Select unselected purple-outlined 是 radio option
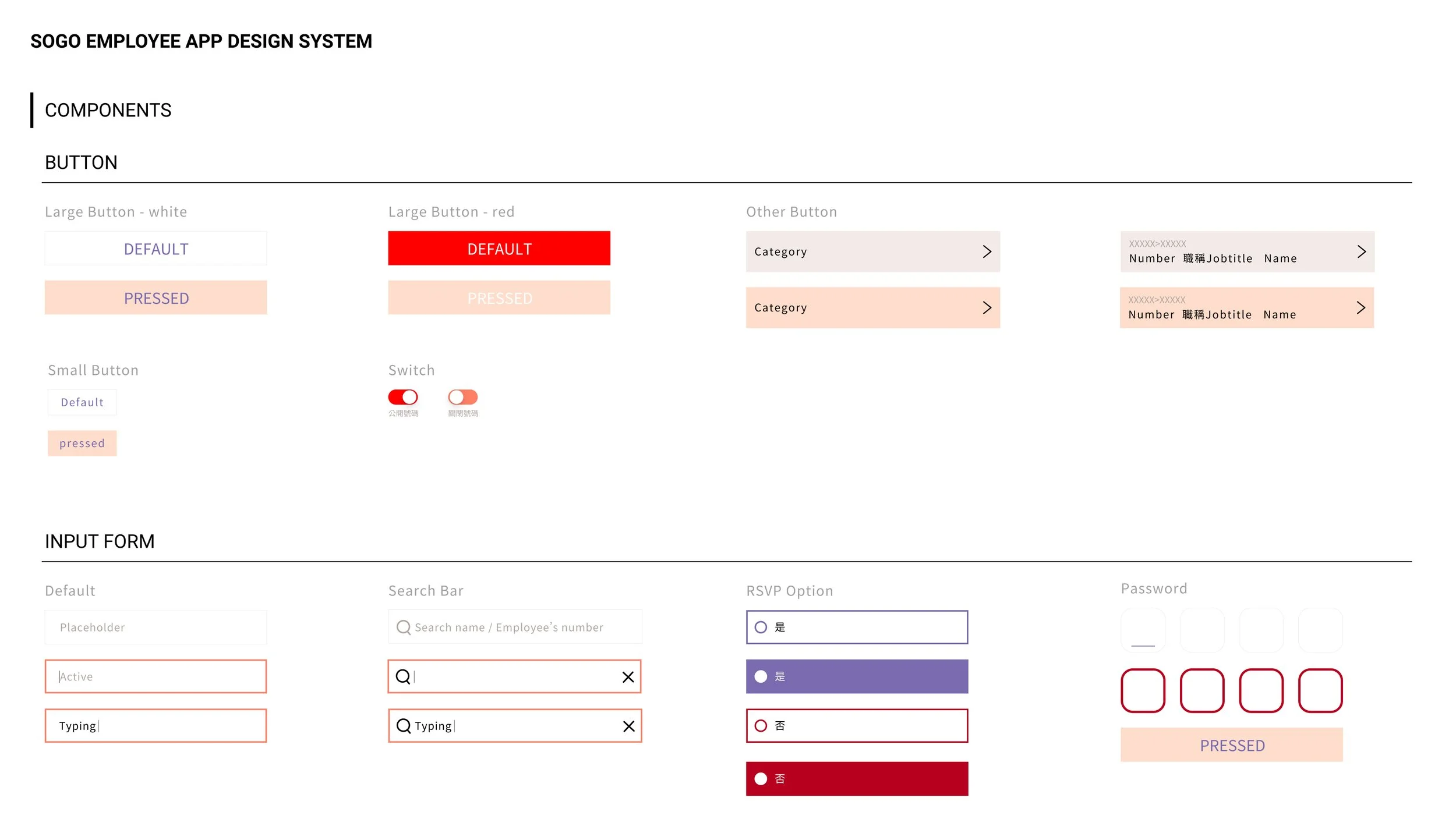Viewport: 1456px width, 819px height. point(761,627)
